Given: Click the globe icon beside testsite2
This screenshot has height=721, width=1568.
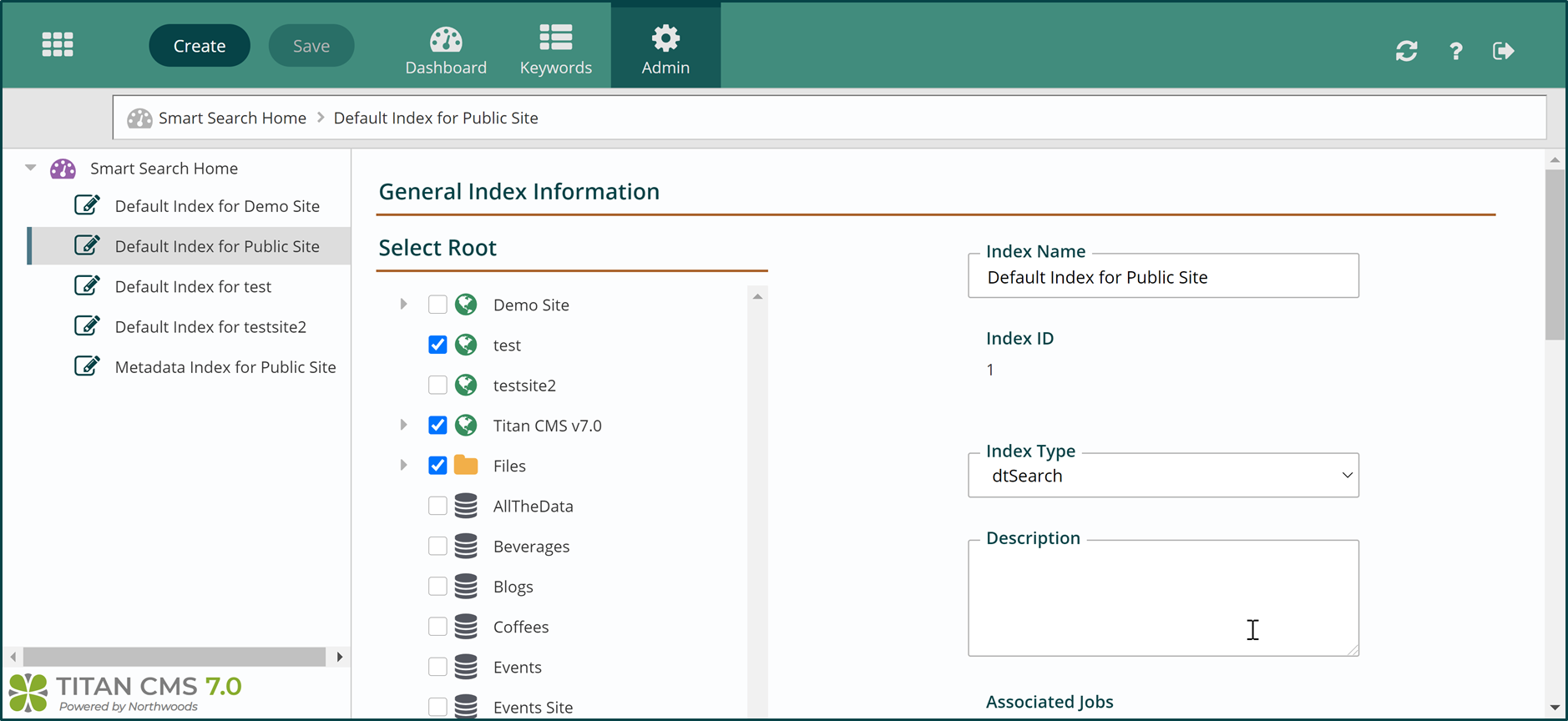Looking at the screenshot, I should 466,385.
